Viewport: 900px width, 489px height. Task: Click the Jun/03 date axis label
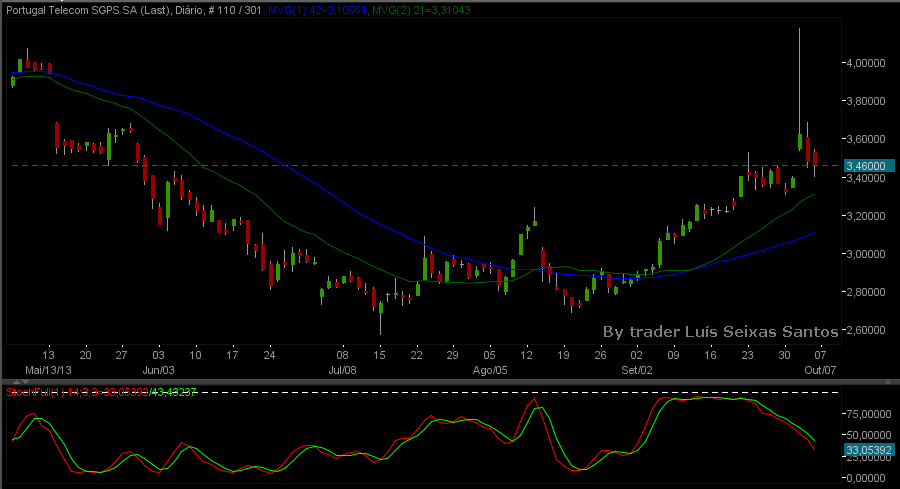pos(158,370)
